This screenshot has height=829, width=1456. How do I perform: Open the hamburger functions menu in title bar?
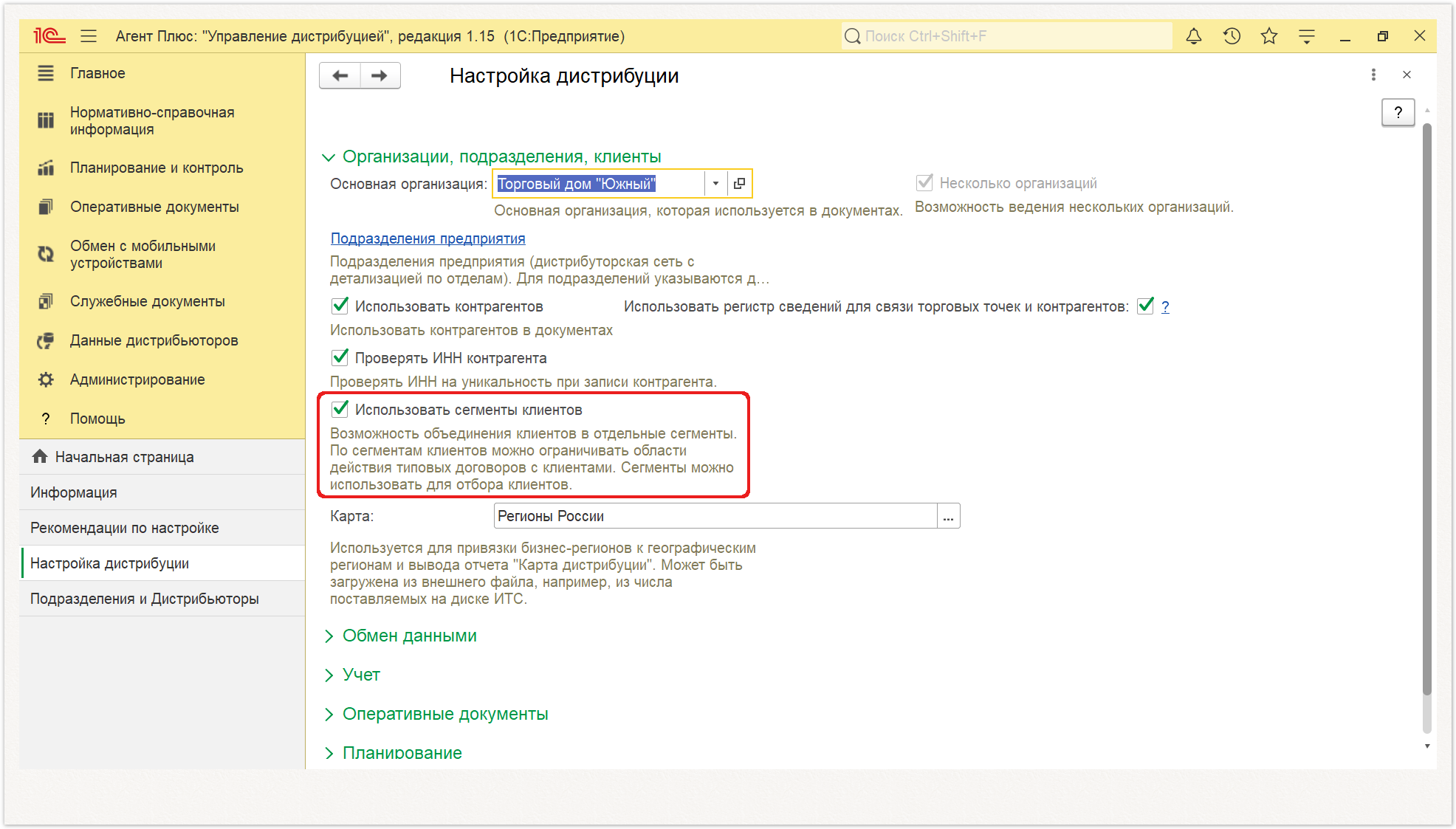coord(89,35)
